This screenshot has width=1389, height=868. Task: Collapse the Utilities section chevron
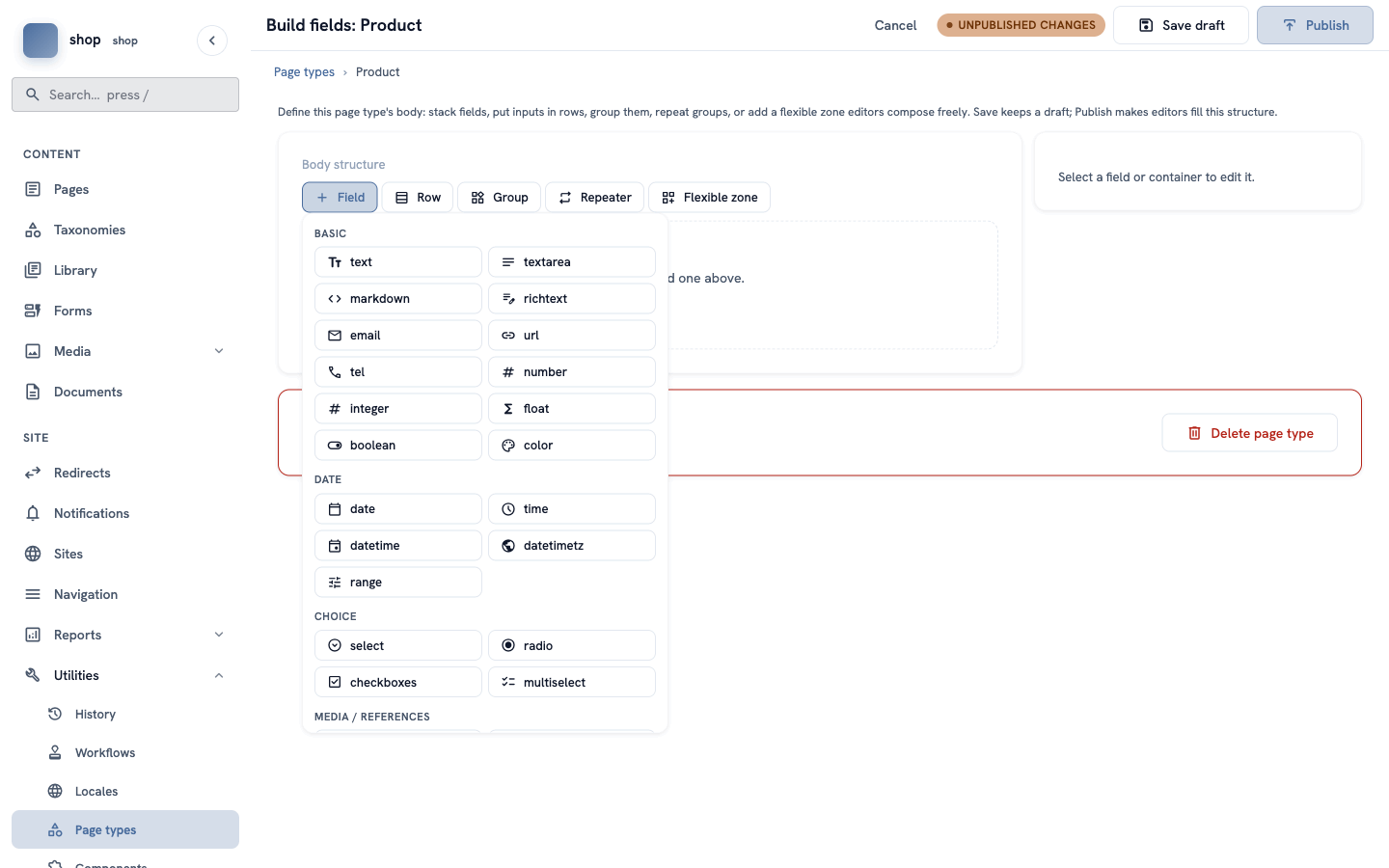click(x=219, y=675)
